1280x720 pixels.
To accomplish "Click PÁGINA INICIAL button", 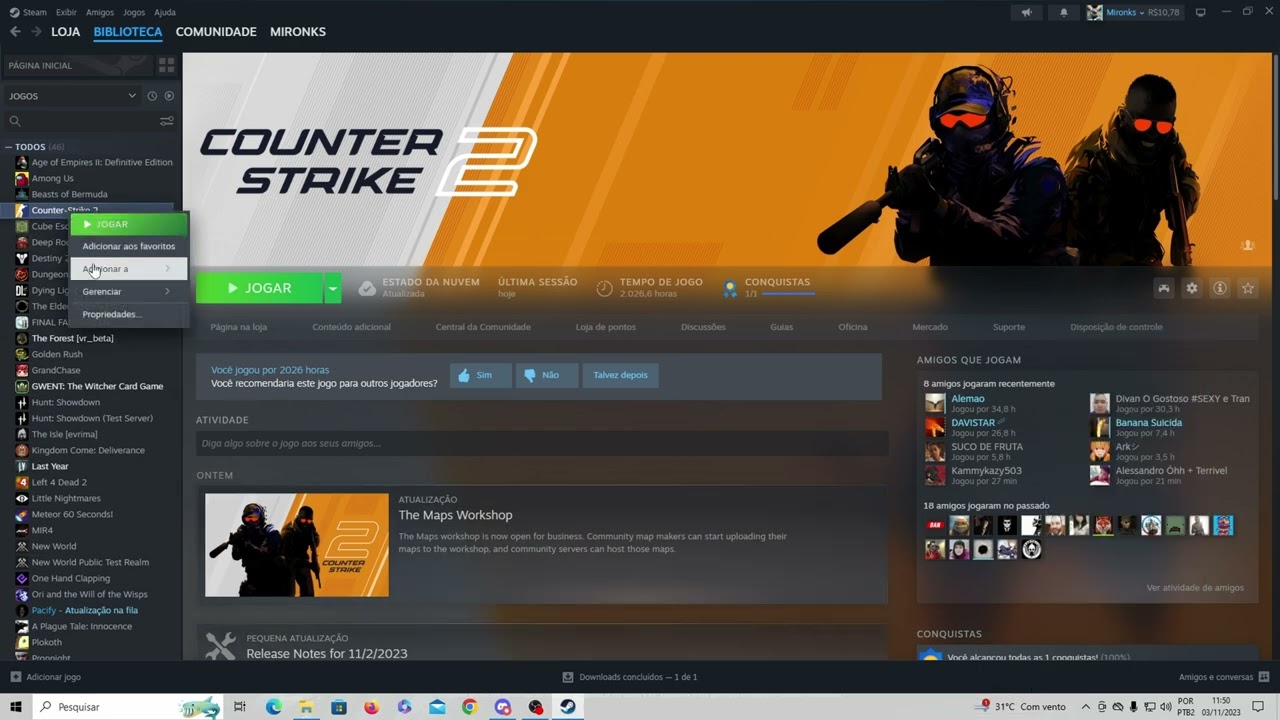I will click(x=77, y=65).
